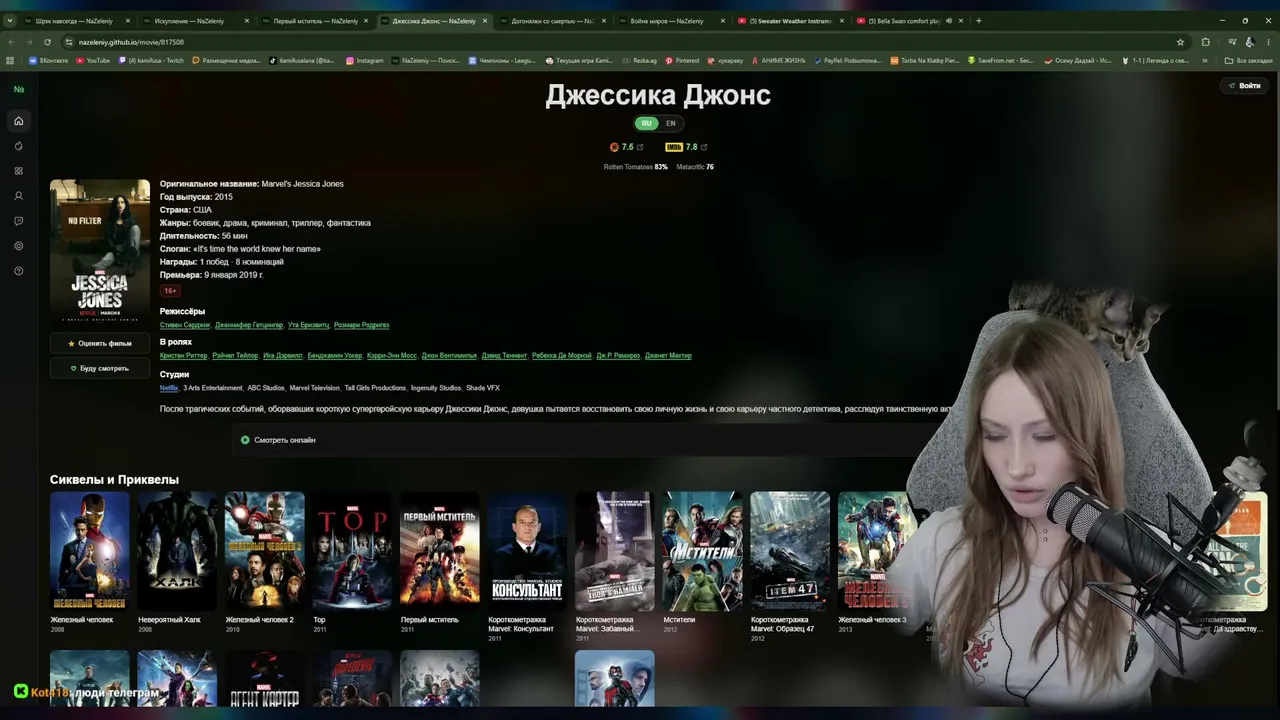
Task: Click the 16+ age rating badge
Action: click(x=170, y=291)
